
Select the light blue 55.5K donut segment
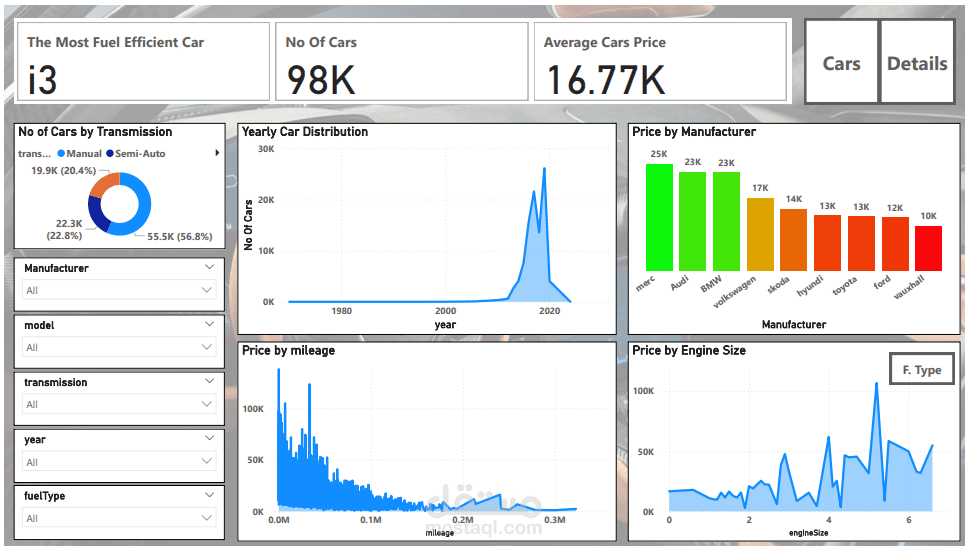pos(144,207)
